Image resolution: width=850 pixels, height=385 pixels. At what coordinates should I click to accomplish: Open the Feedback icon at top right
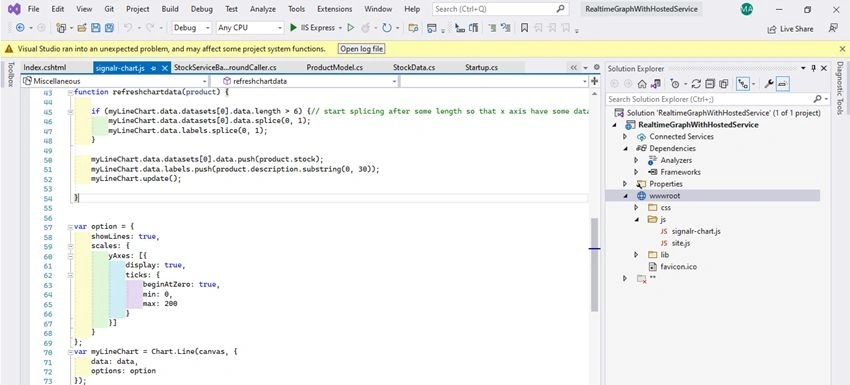pos(833,28)
